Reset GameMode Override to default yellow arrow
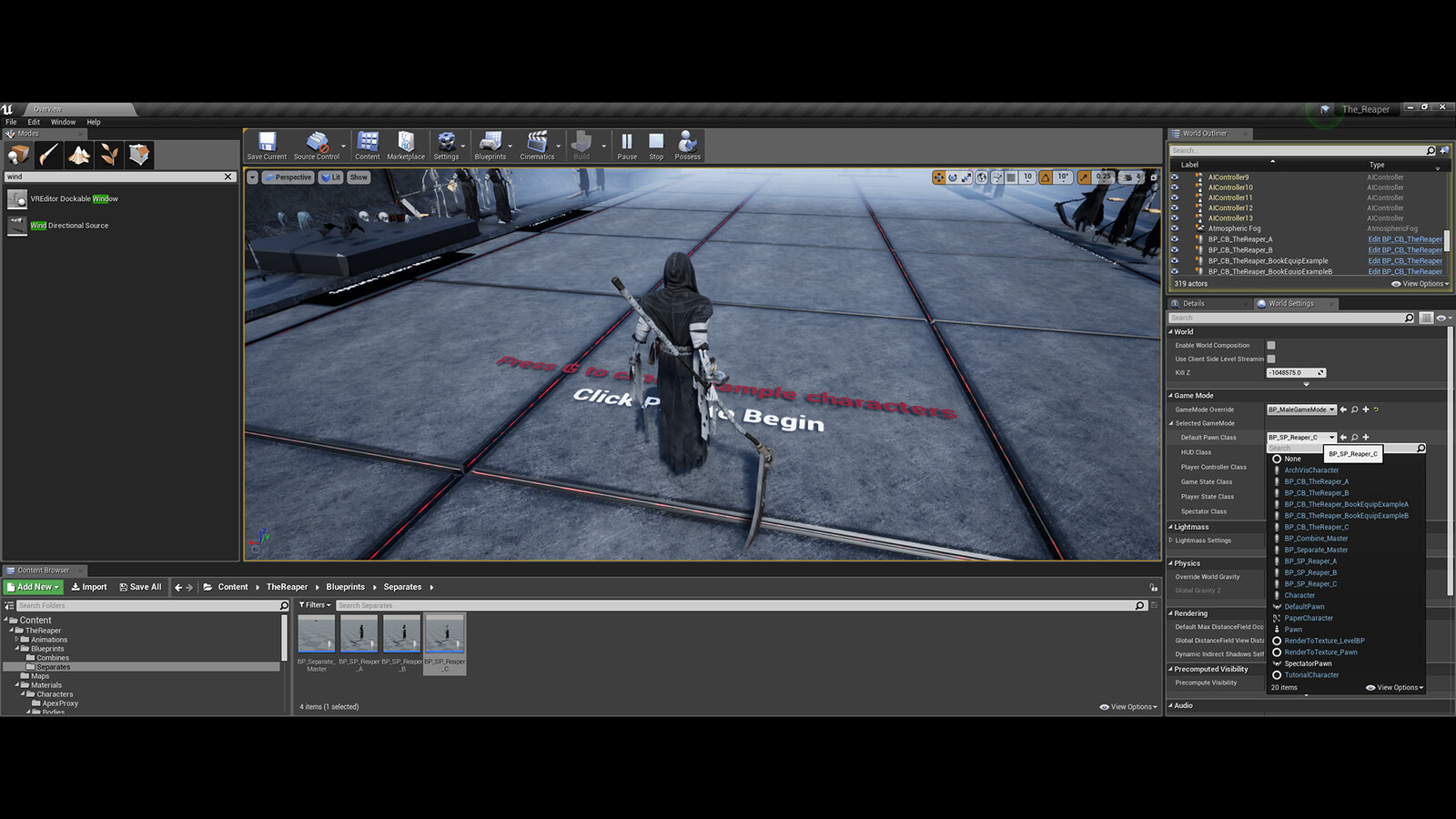Screen dimensions: 1456x819 pyautogui.click(x=1376, y=409)
